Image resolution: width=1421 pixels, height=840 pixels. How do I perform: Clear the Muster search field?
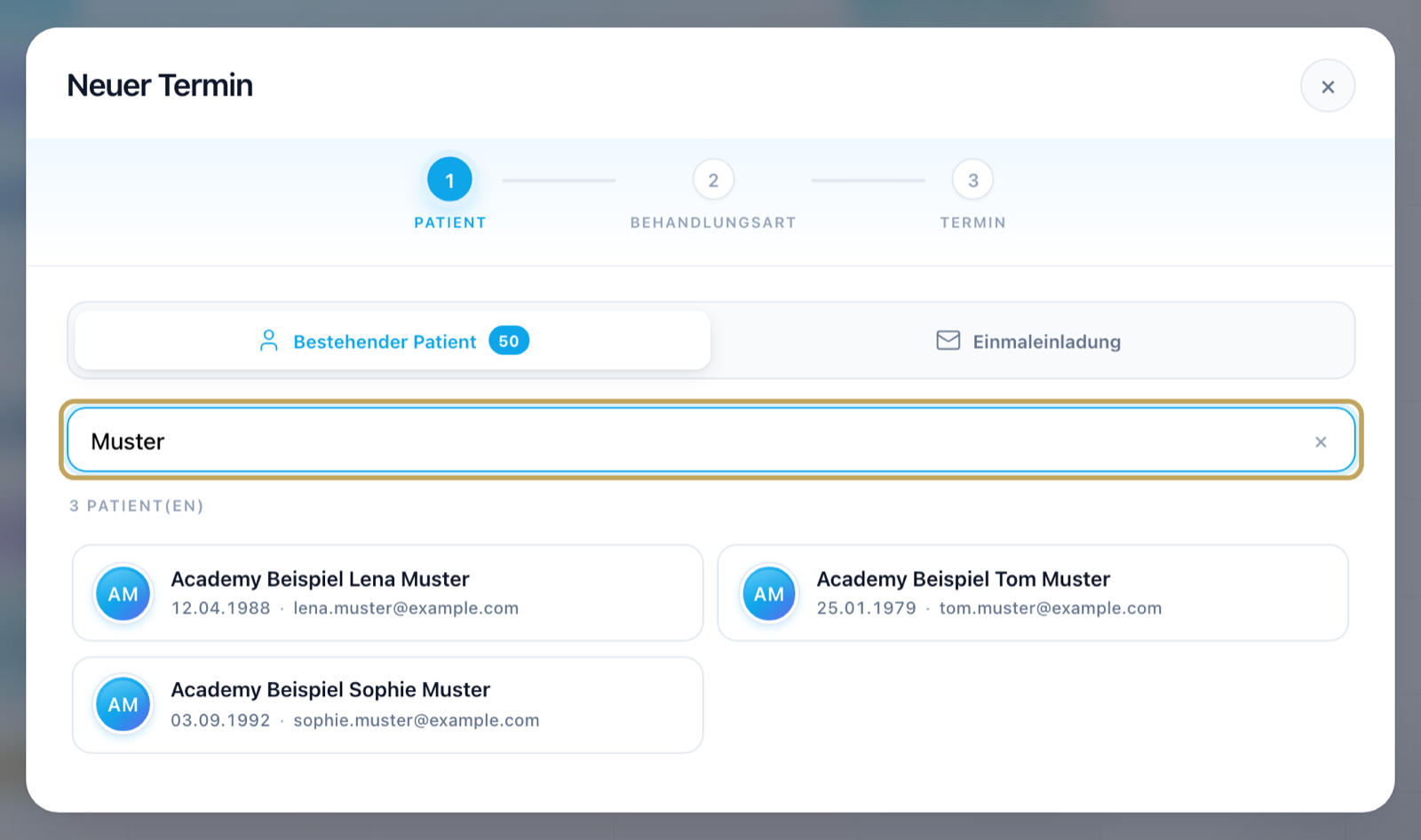(1321, 441)
